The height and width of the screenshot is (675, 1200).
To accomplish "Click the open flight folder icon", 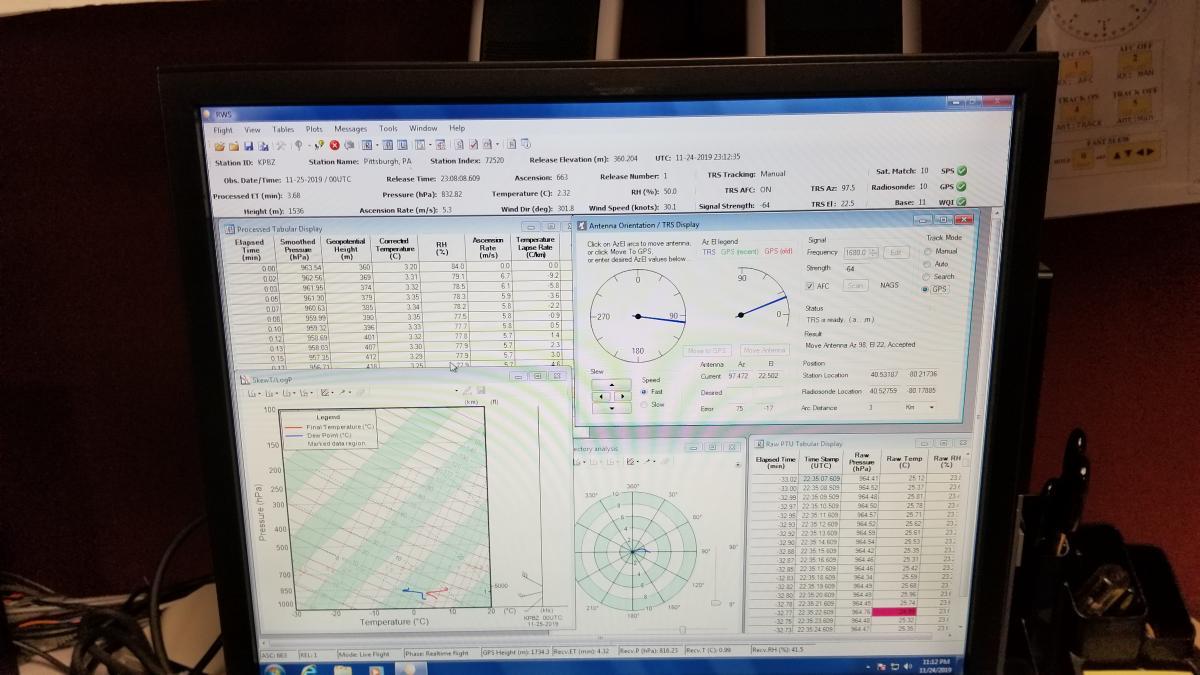I will tap(220, 146).
